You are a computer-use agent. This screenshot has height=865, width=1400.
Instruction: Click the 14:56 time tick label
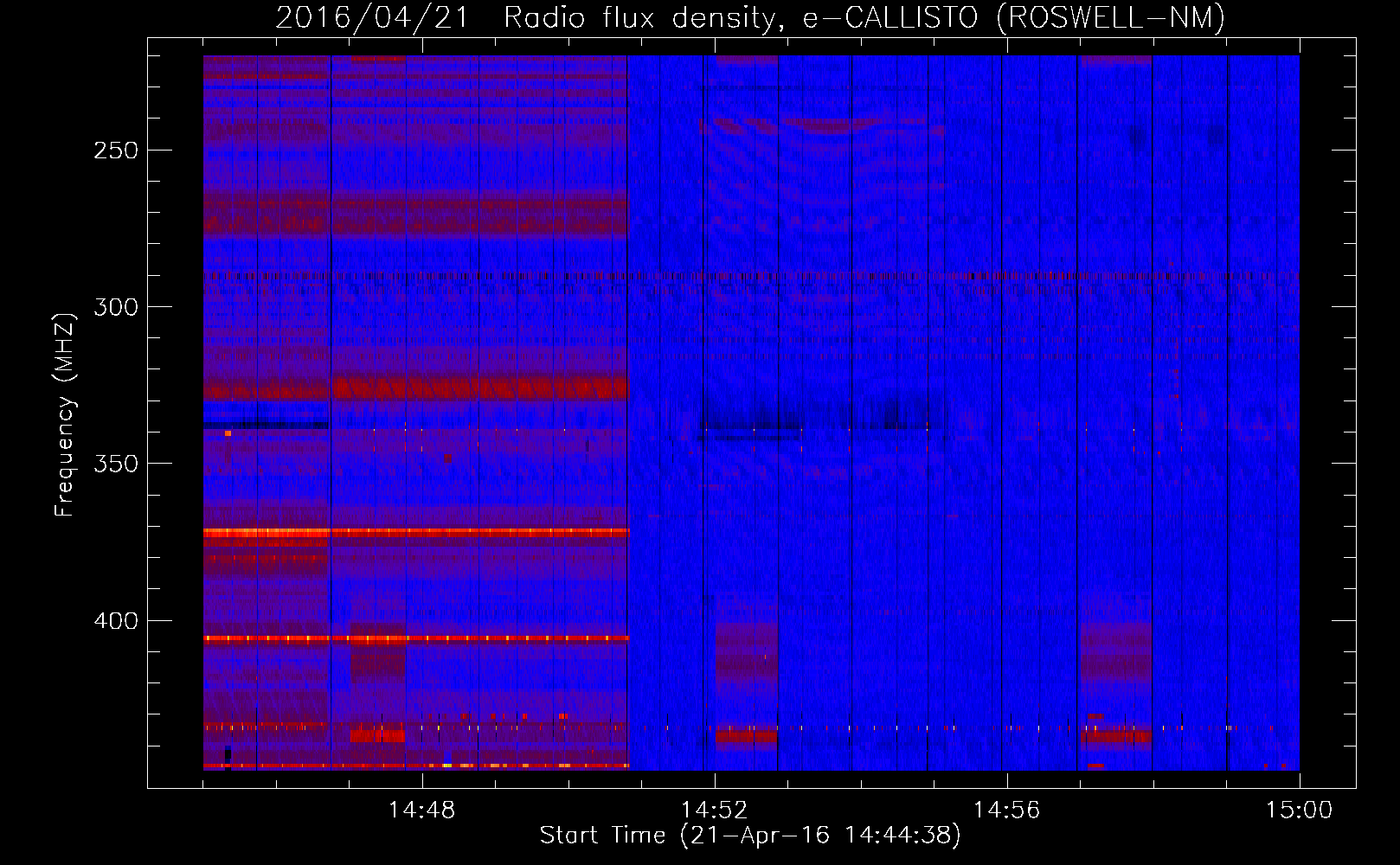[1006, 811]
